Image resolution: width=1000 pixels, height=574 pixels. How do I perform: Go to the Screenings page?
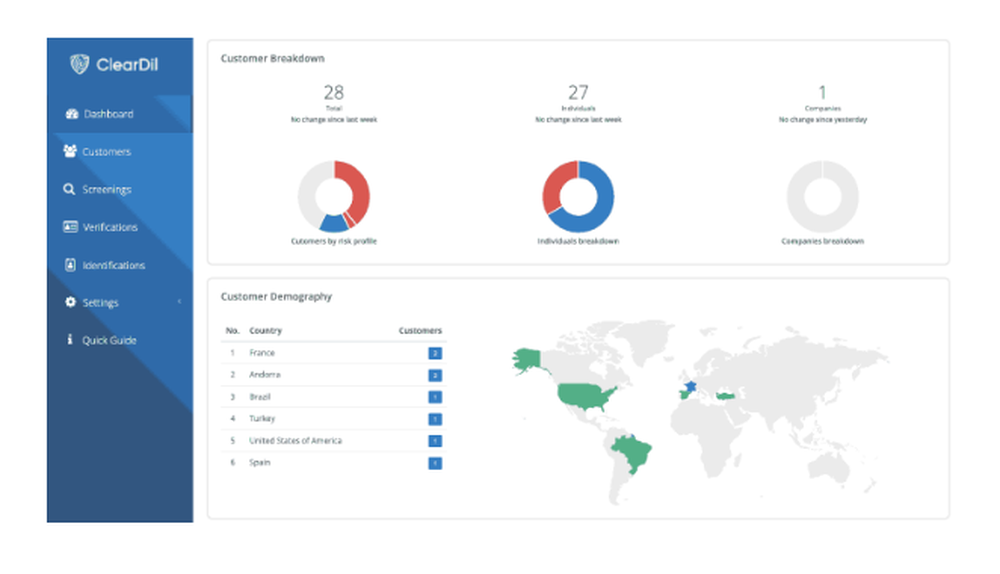pyautogui.click(x=120, y=189)
